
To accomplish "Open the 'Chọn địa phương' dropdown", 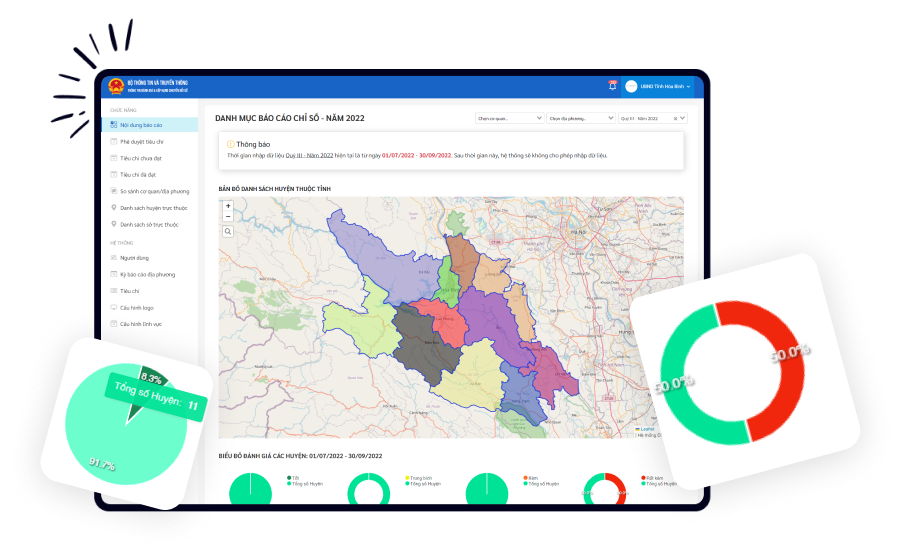I will [x=581, y=118].
